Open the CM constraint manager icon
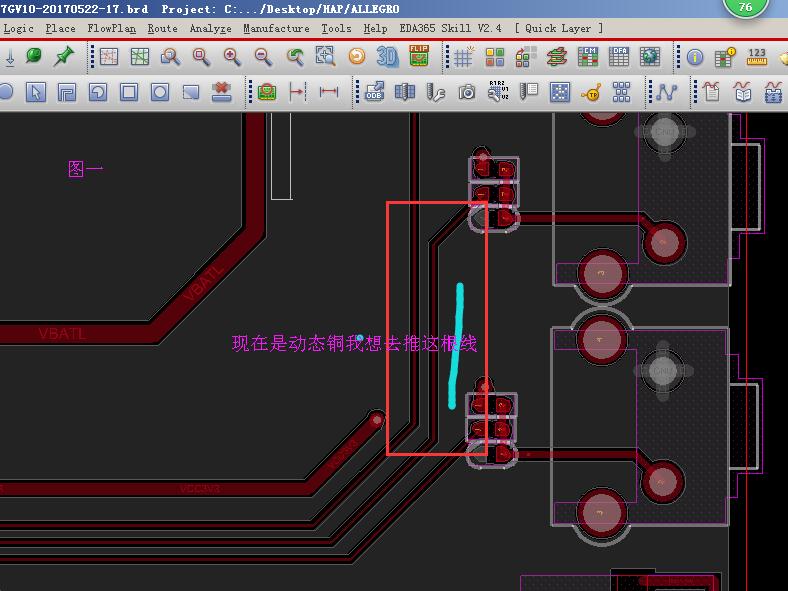 click(x=588, y=57)
